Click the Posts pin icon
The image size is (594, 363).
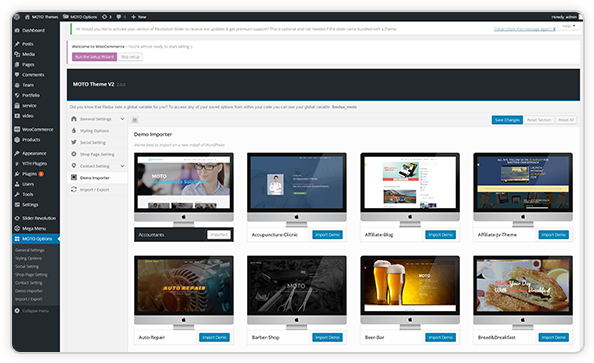(x=17, y=44)
